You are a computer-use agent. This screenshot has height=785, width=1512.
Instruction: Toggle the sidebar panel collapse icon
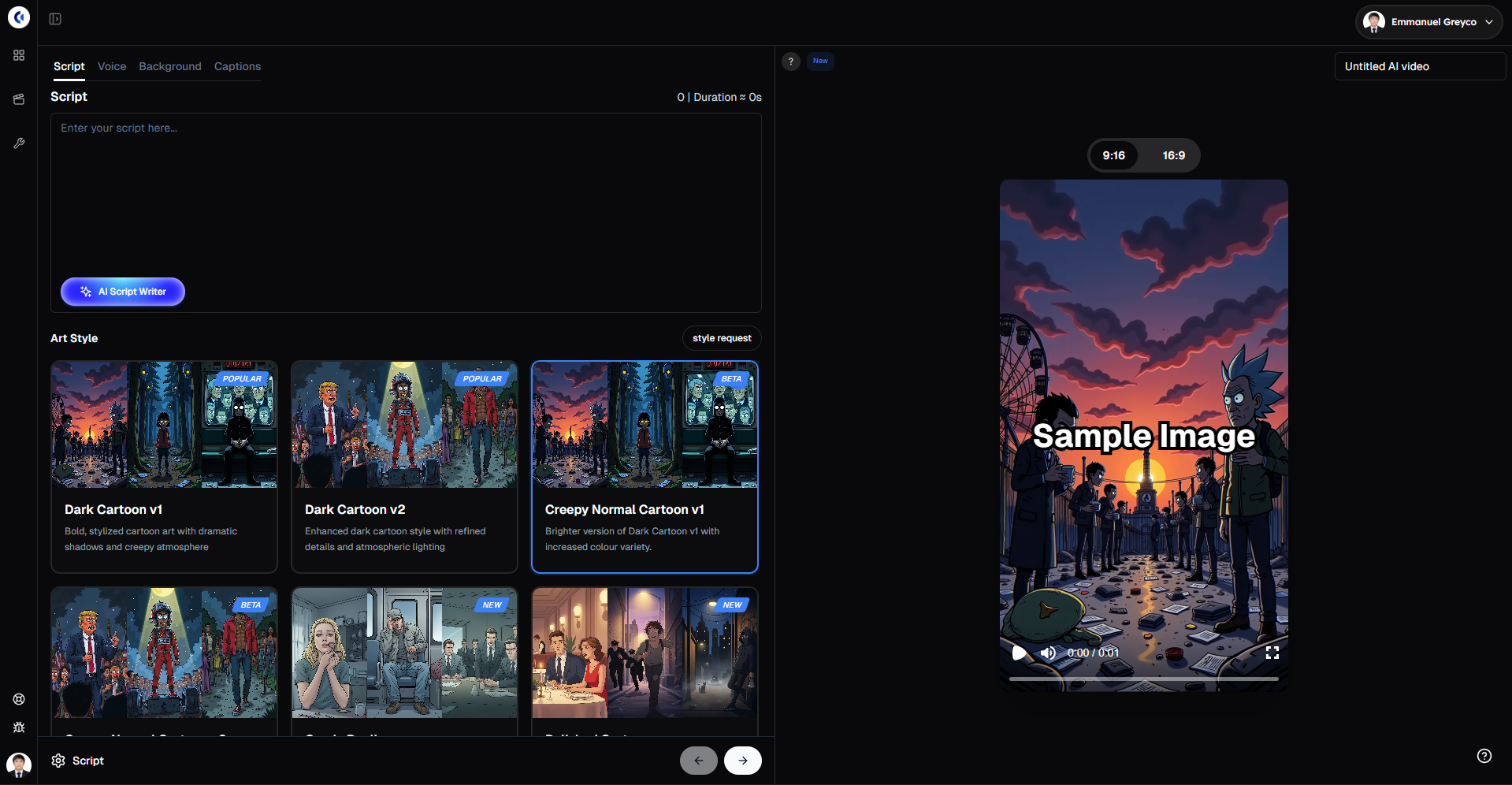tap(55, 19)
